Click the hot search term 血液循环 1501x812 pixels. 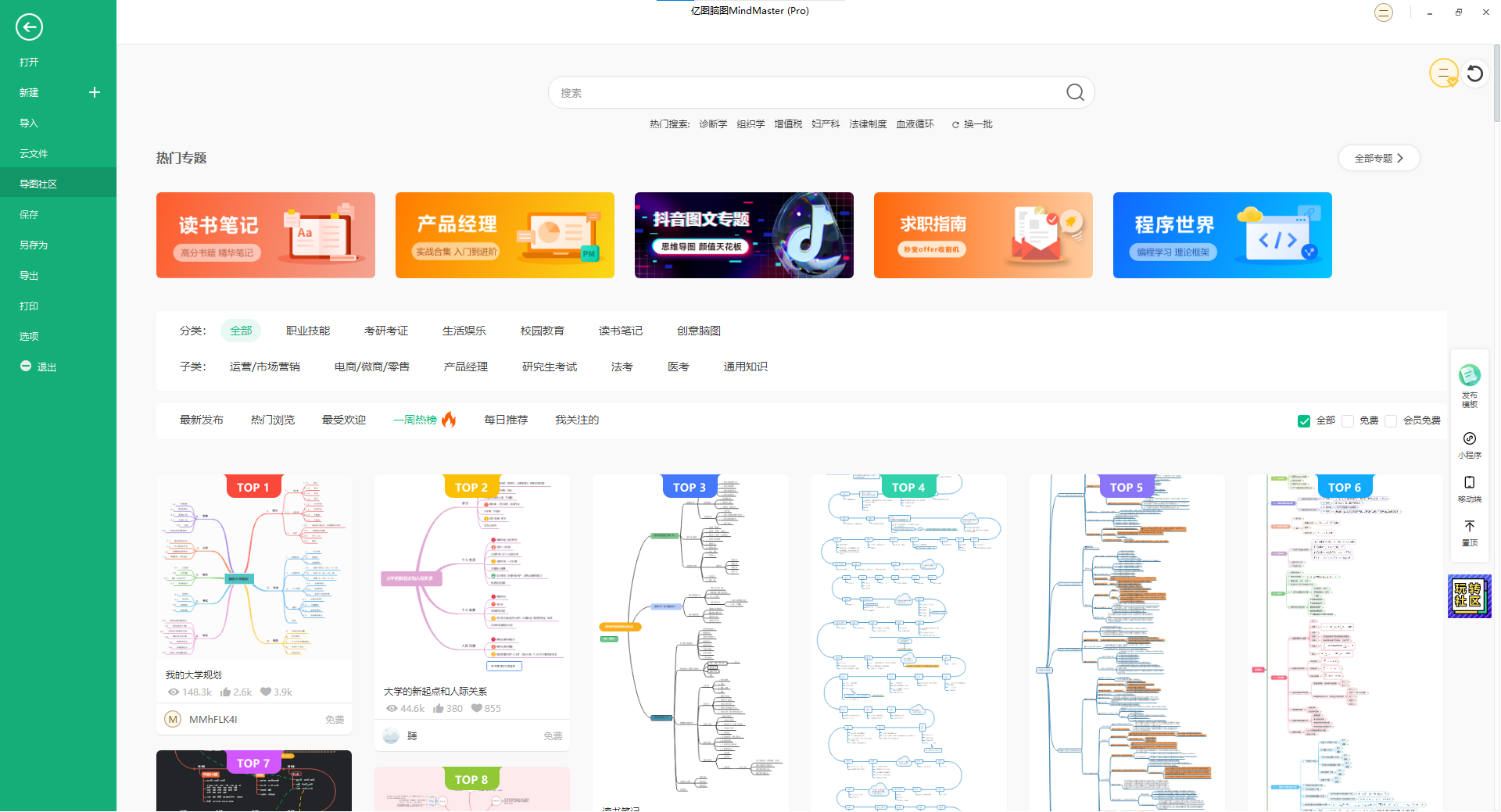[x=915, y=124]
